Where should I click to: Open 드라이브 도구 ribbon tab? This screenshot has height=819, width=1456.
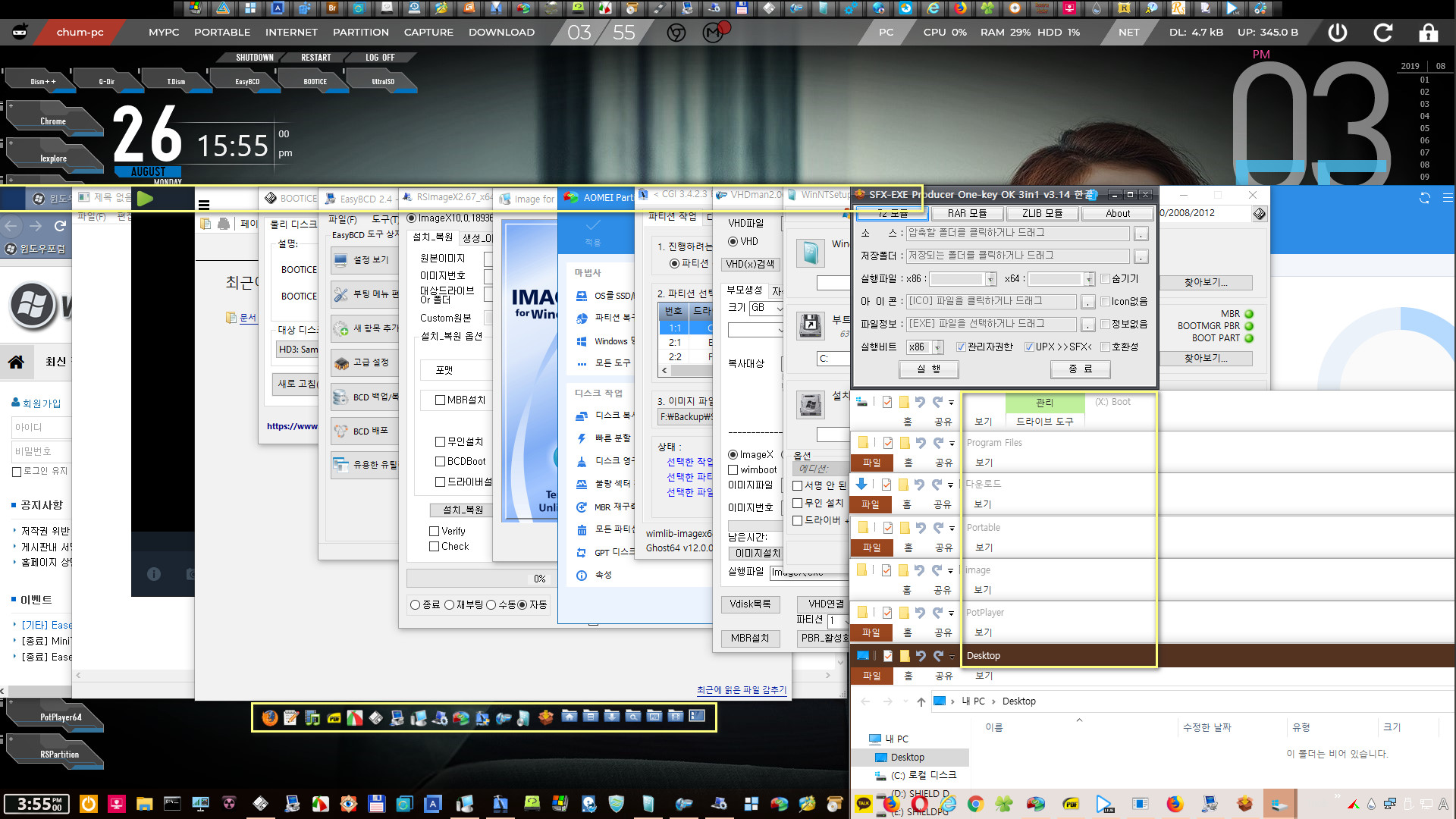[x=1045, y=422]
